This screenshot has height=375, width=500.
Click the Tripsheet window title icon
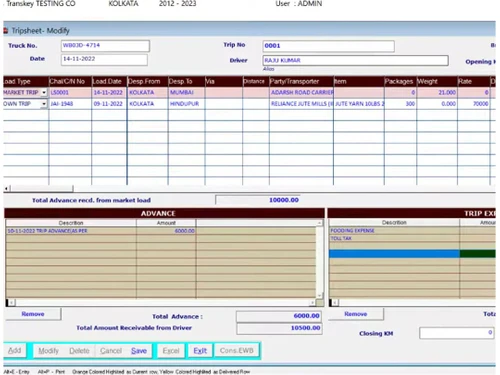6,31
